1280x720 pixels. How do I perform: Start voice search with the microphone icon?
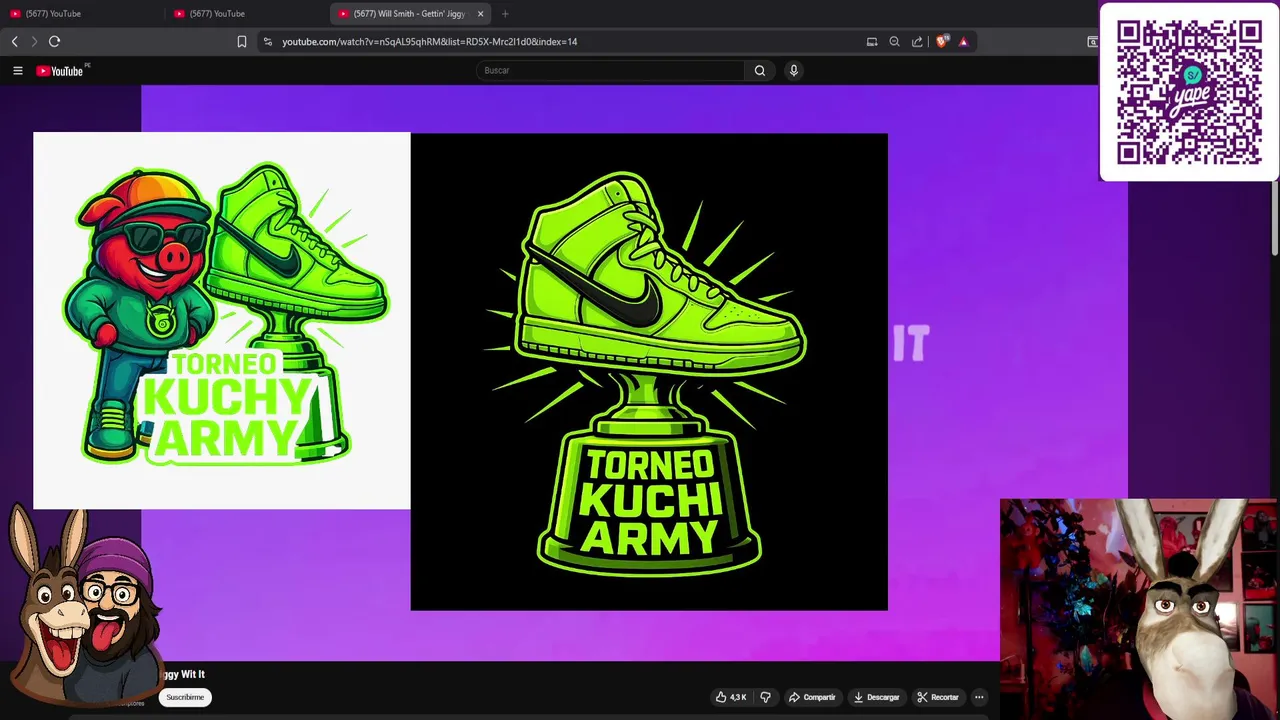(x=794, y=70)
